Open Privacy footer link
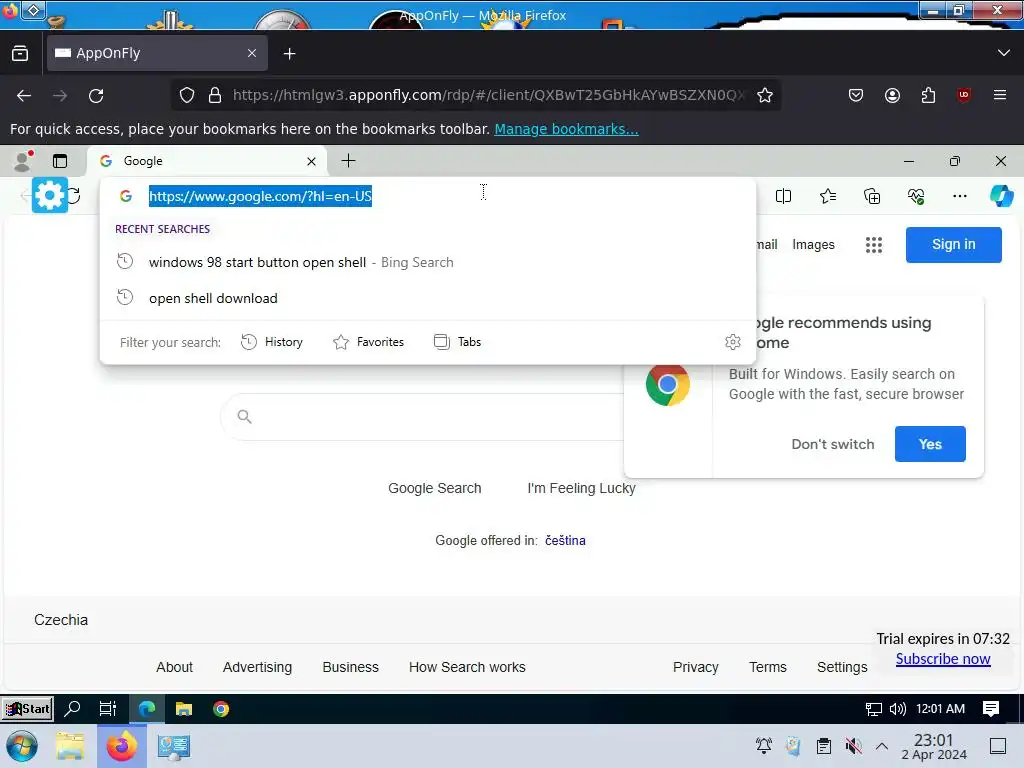Viewport: 1024px width, 768px height. click(x=696, y=667)
